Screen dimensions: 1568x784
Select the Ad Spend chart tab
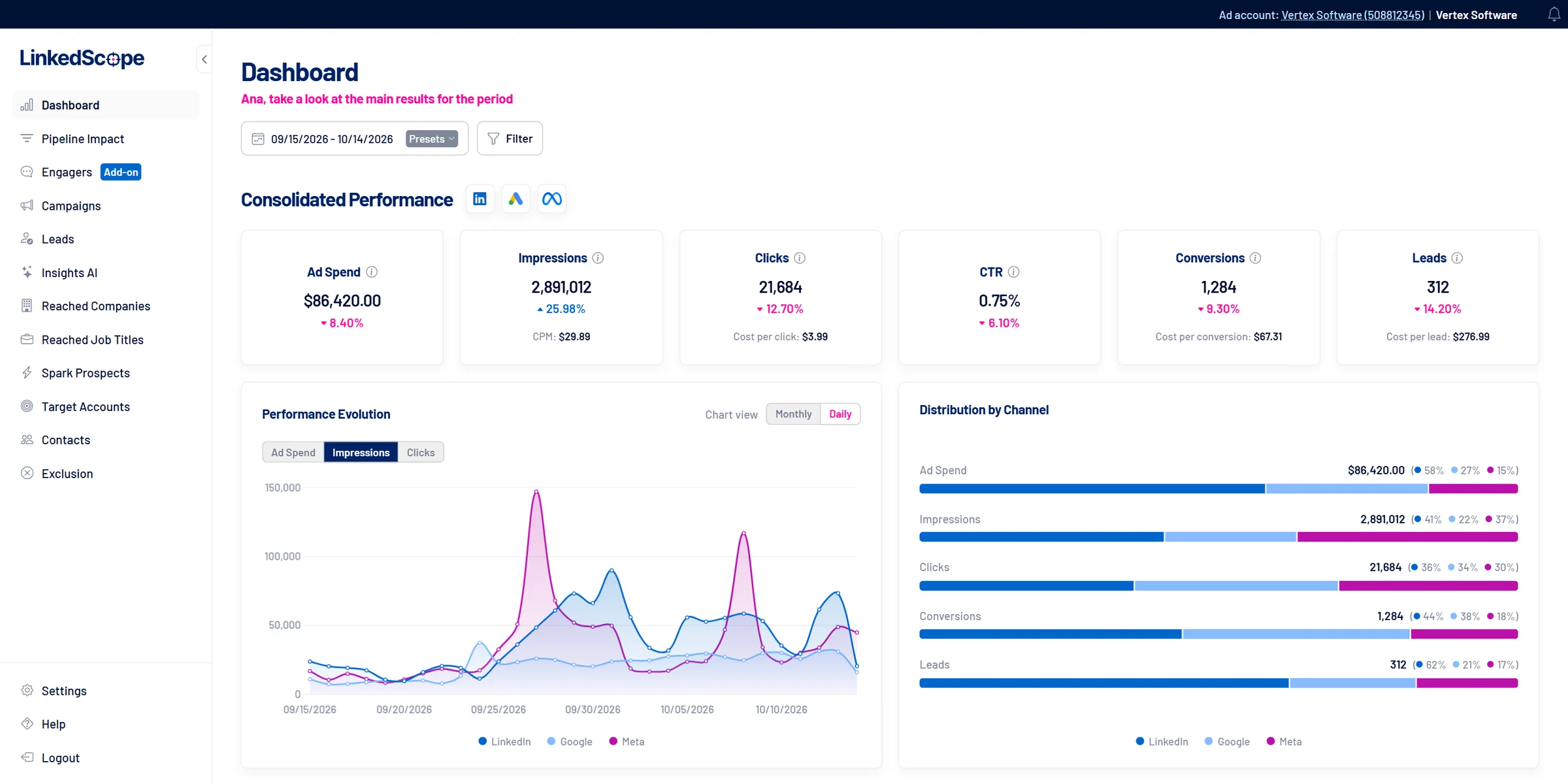(x=293, y=452)
